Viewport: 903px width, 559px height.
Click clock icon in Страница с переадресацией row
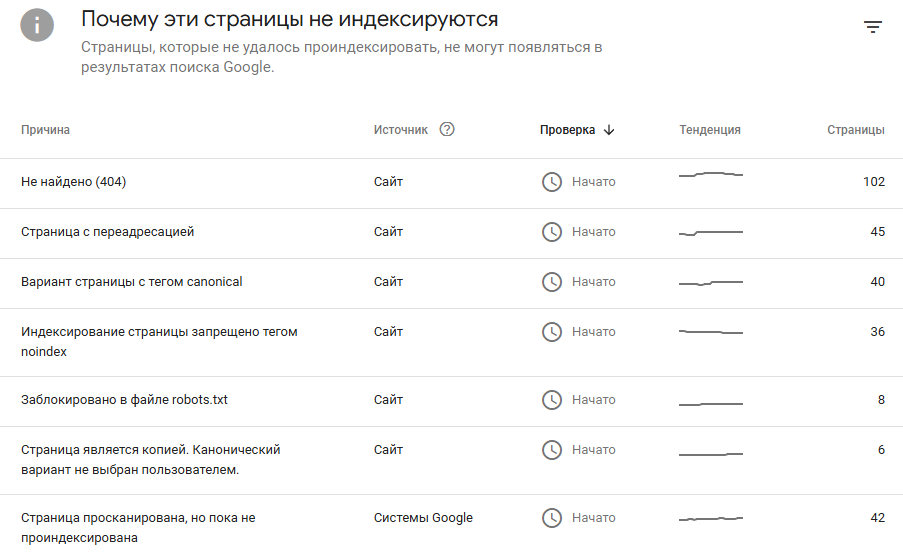point(552,232)
